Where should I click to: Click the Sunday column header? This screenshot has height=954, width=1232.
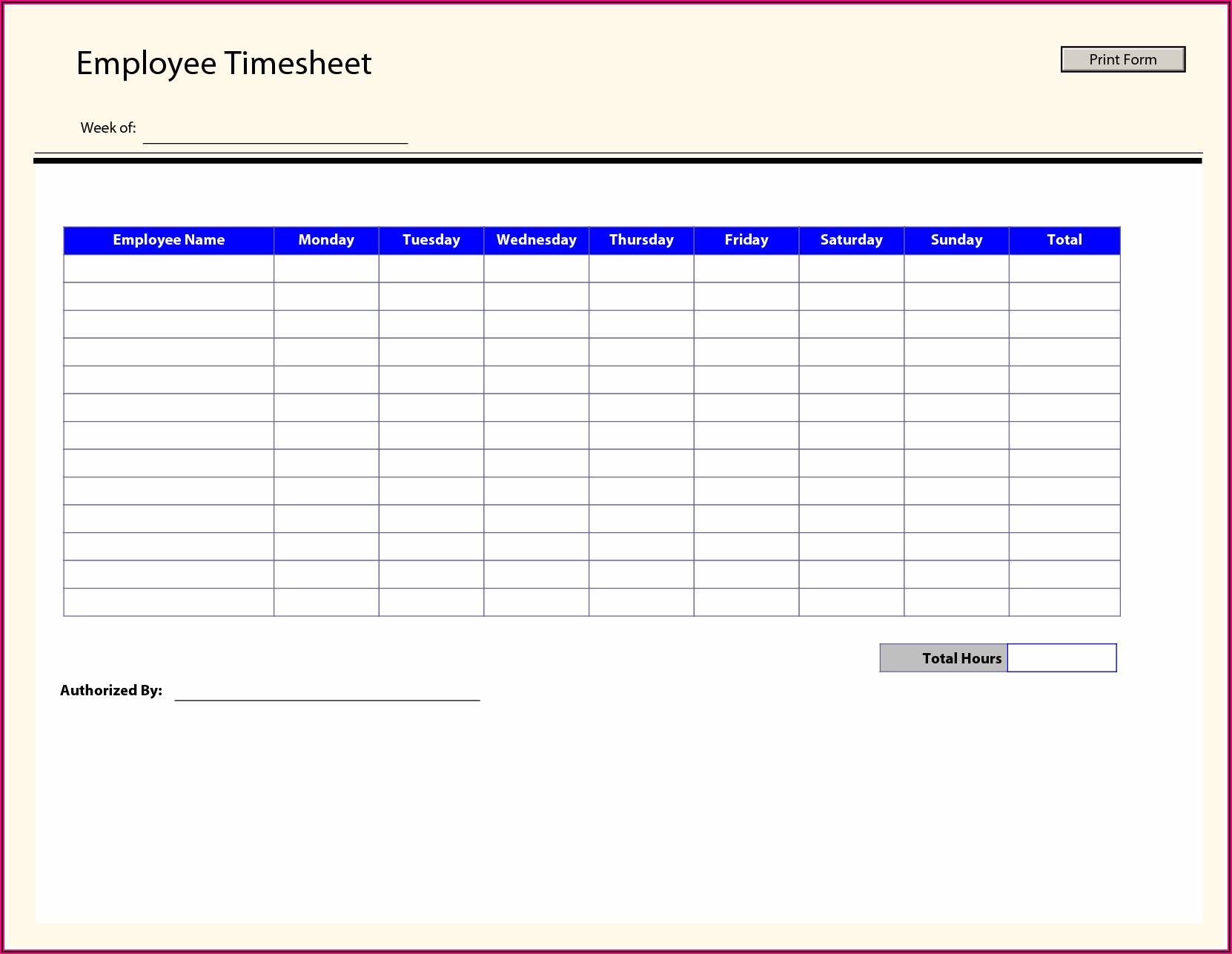956,240
